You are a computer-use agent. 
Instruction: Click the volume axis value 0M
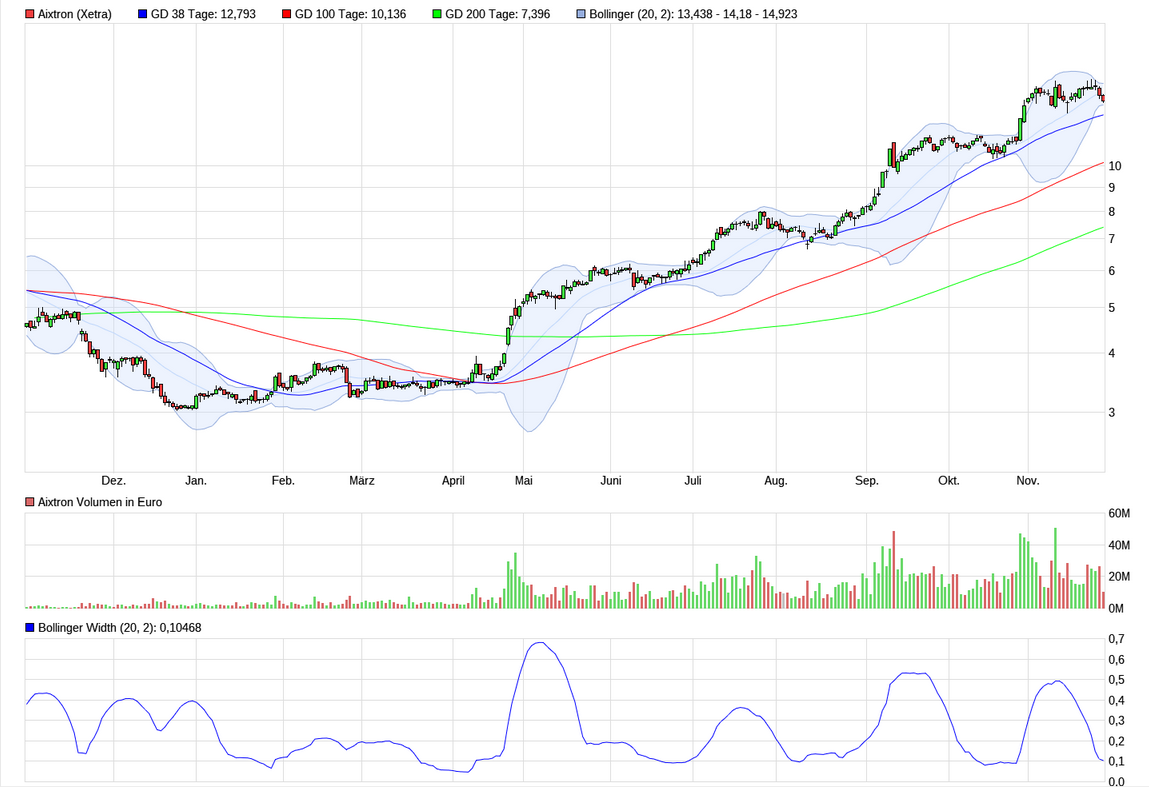click(x=1116, y=608)
